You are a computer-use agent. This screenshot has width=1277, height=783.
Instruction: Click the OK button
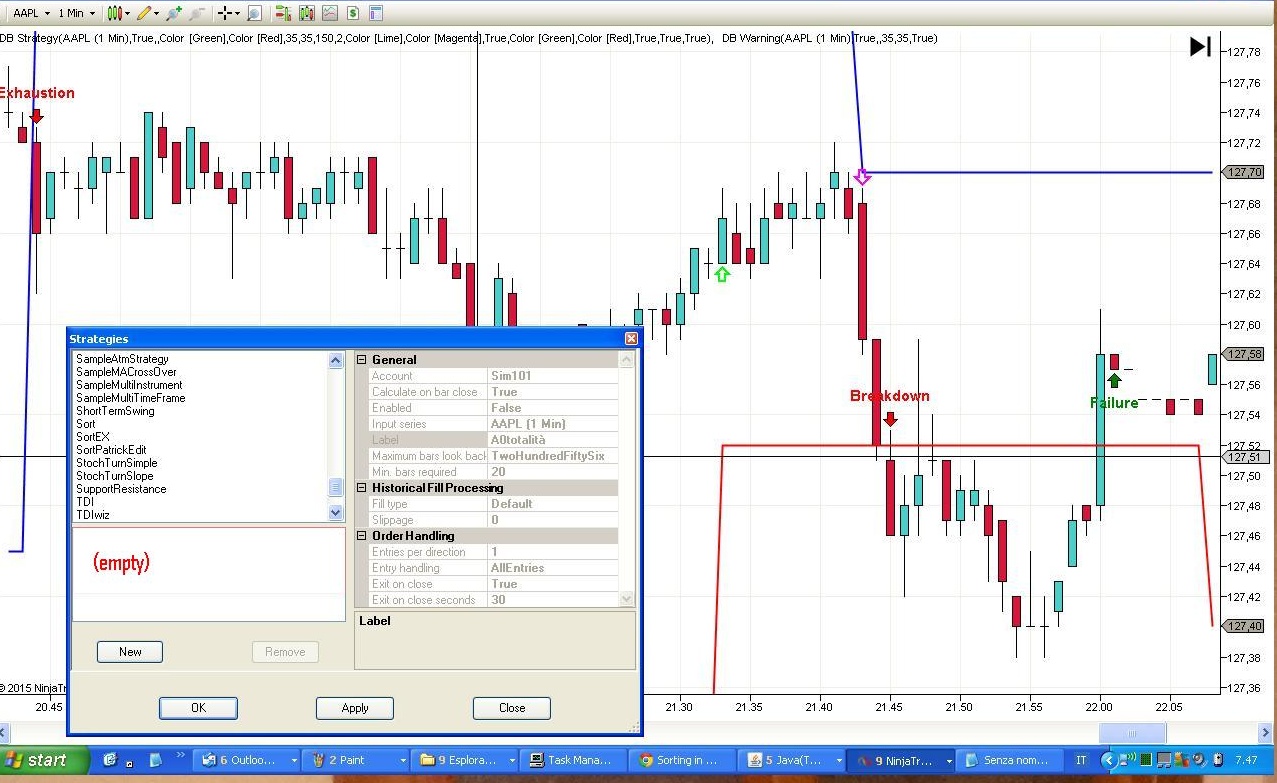[x=198, y=708]
